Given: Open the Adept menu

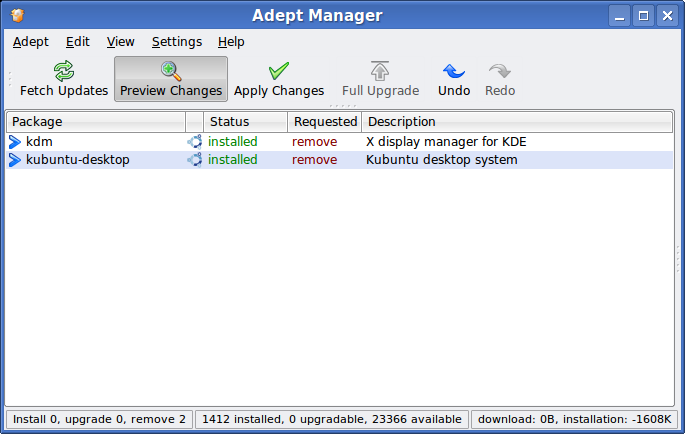Looking at the screenshot, I should pyautogui.click(x=31, y=42).
